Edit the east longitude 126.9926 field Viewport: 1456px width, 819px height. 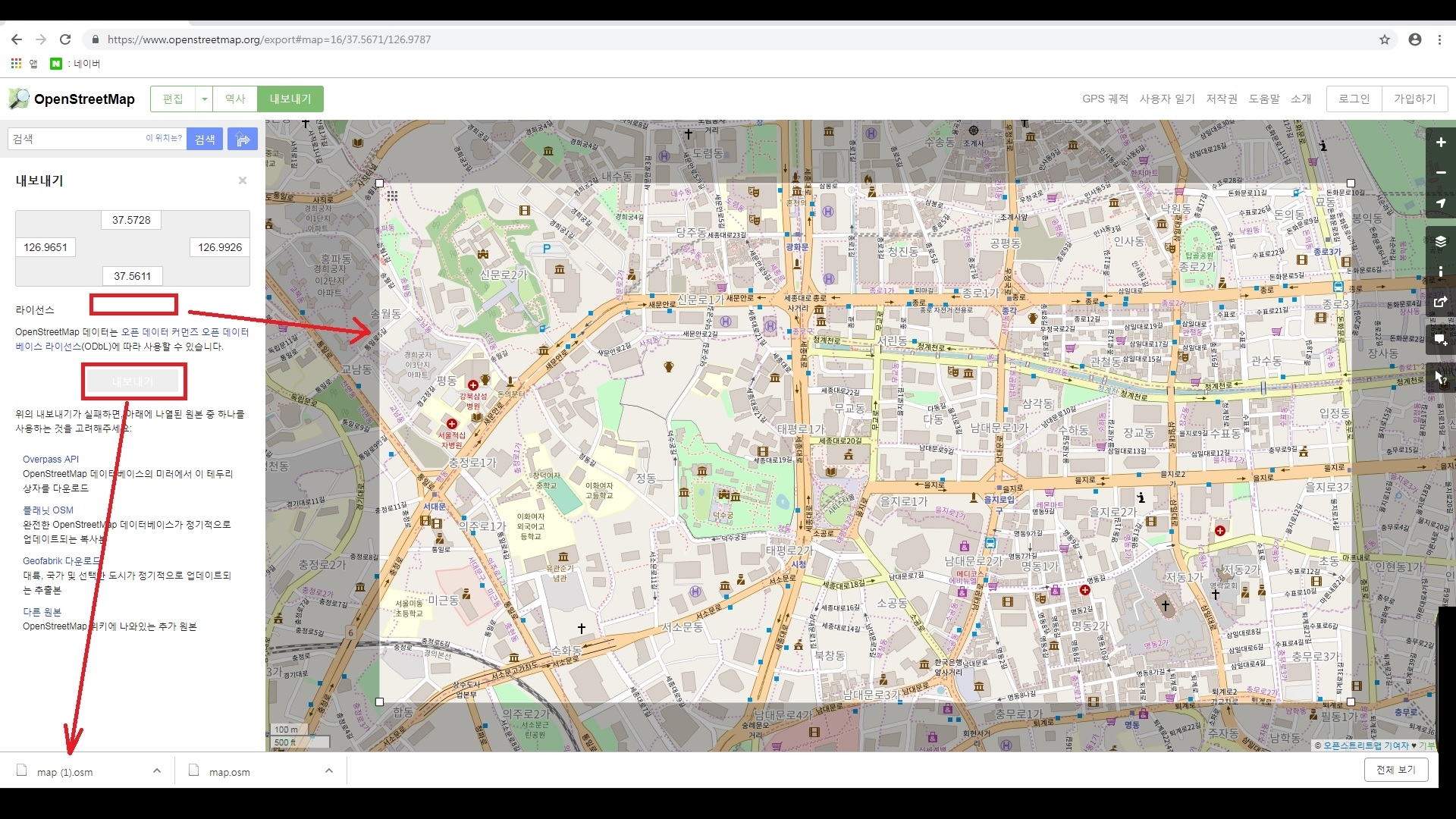220,247
